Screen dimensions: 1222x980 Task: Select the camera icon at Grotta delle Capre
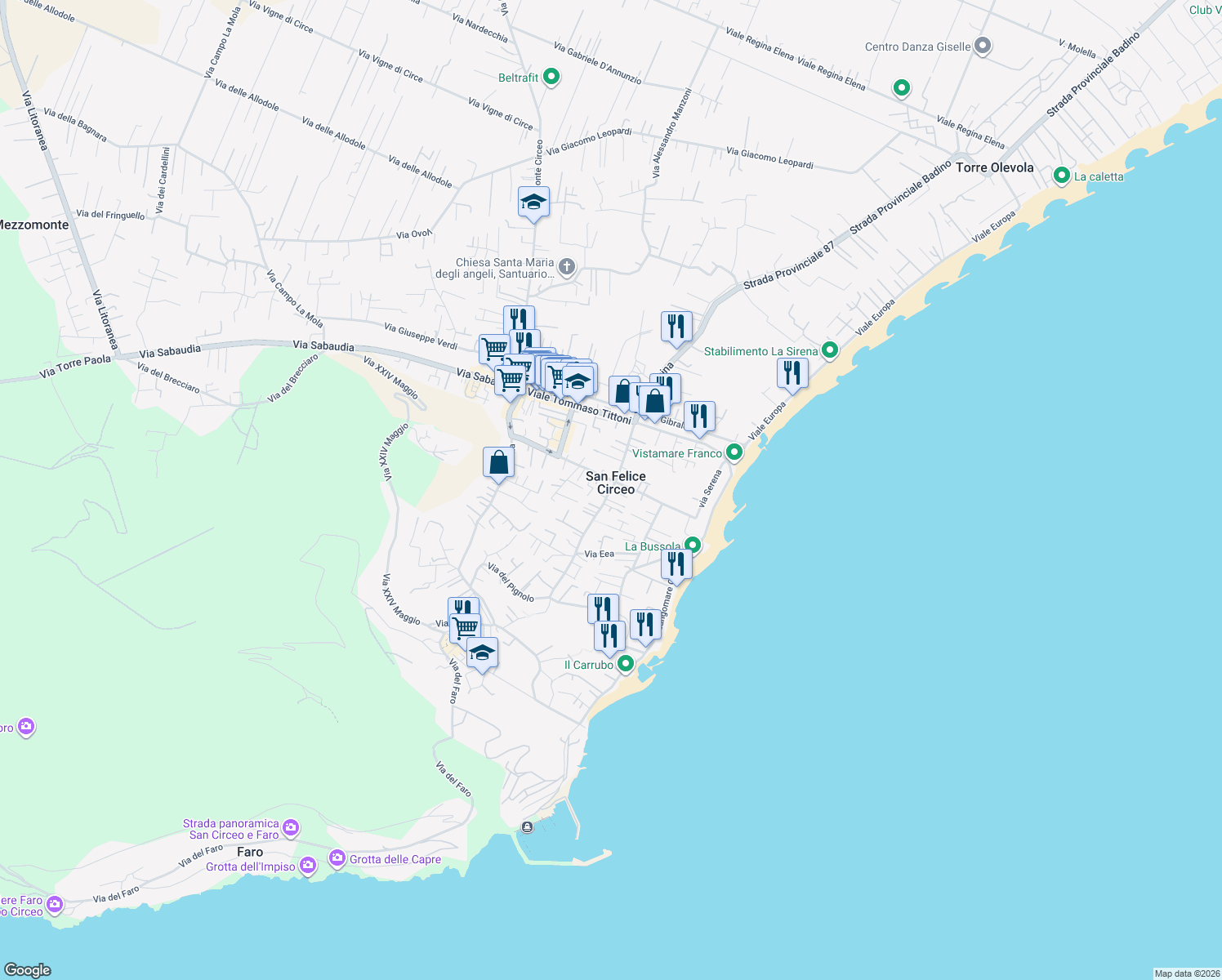point(337,857)
